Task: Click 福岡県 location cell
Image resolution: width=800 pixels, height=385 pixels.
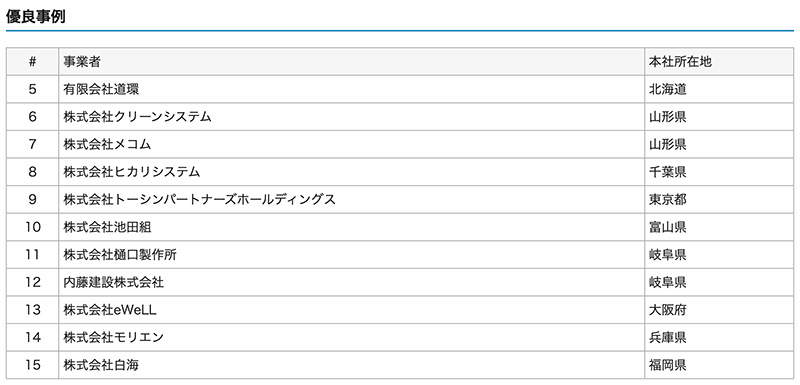Action: [667, 365]
